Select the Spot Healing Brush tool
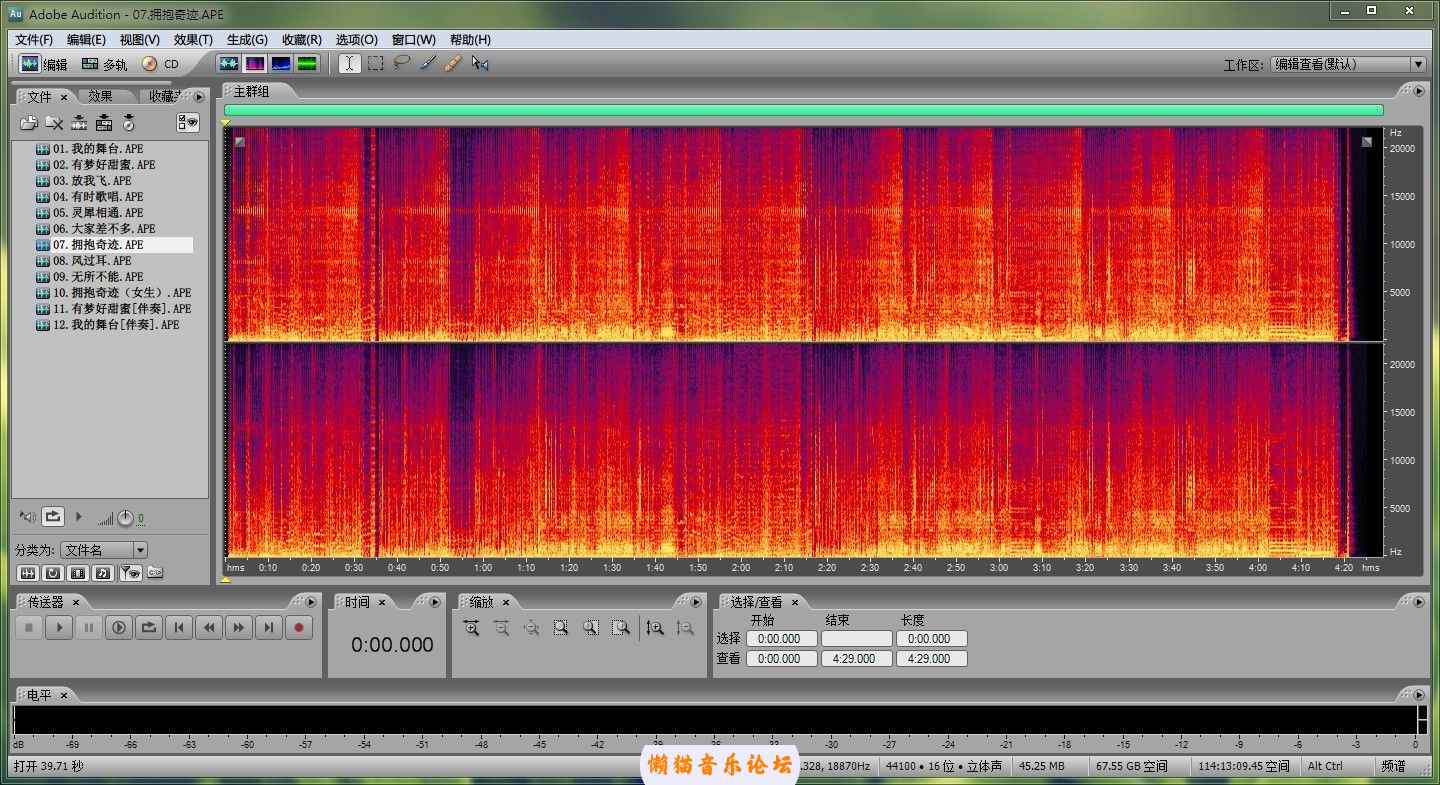 [x=453, y=63]
